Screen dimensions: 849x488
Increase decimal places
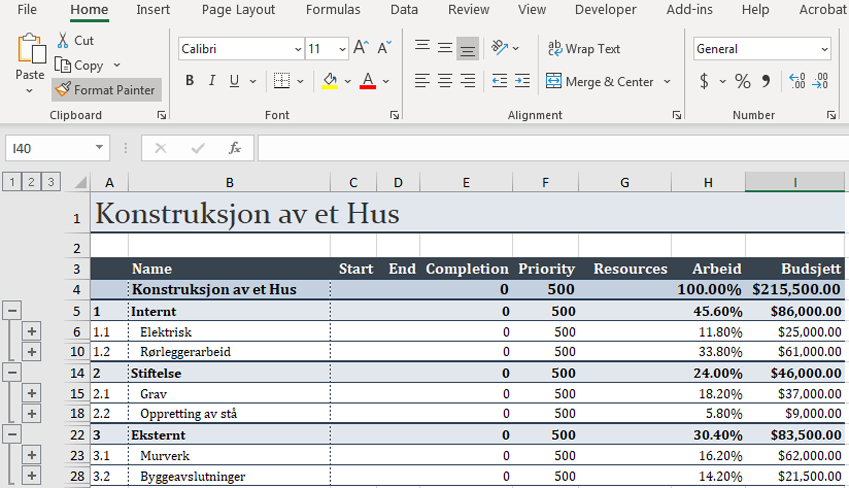[x=798, y=81]
